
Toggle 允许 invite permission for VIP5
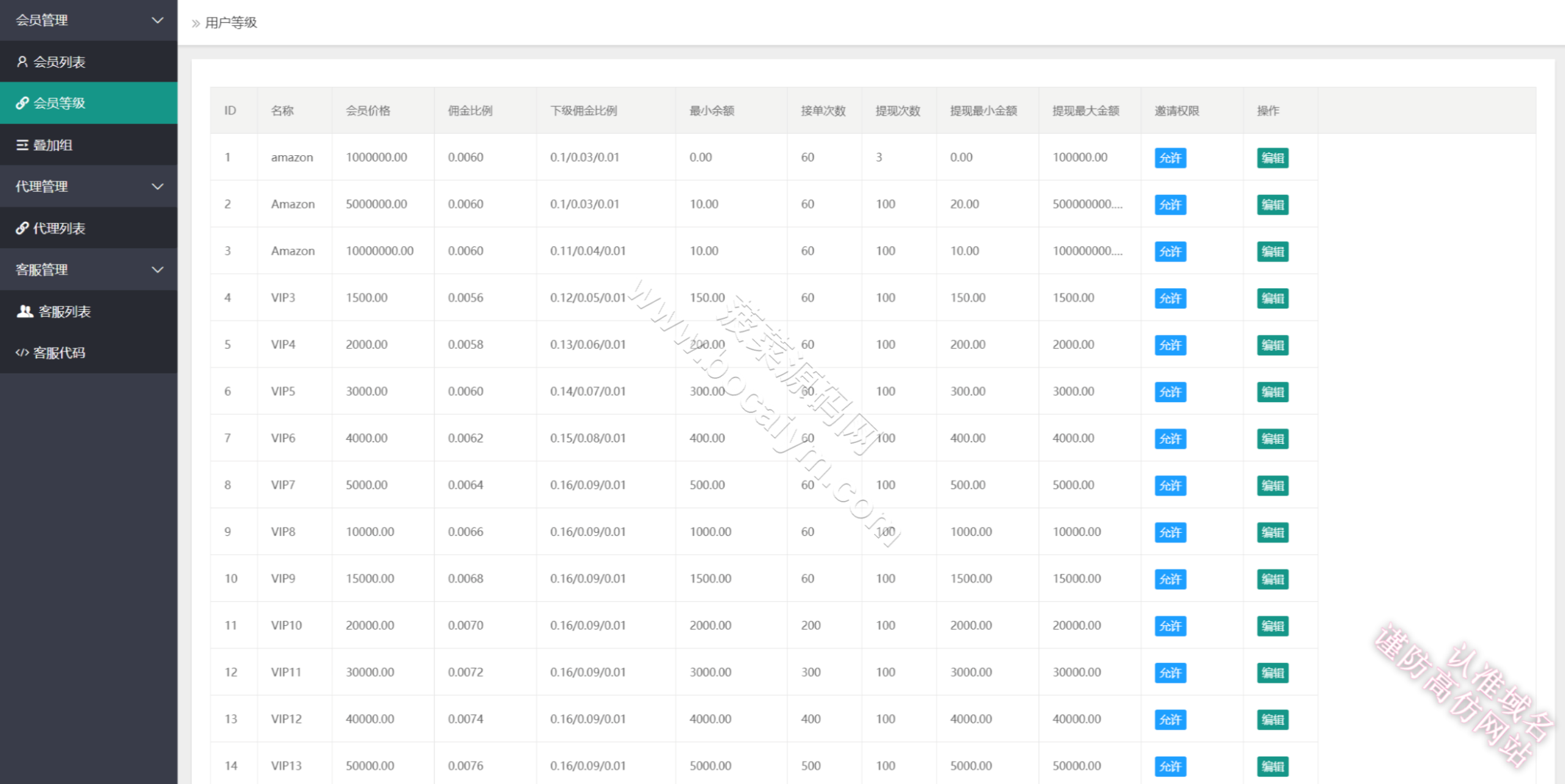[1170, 392]
